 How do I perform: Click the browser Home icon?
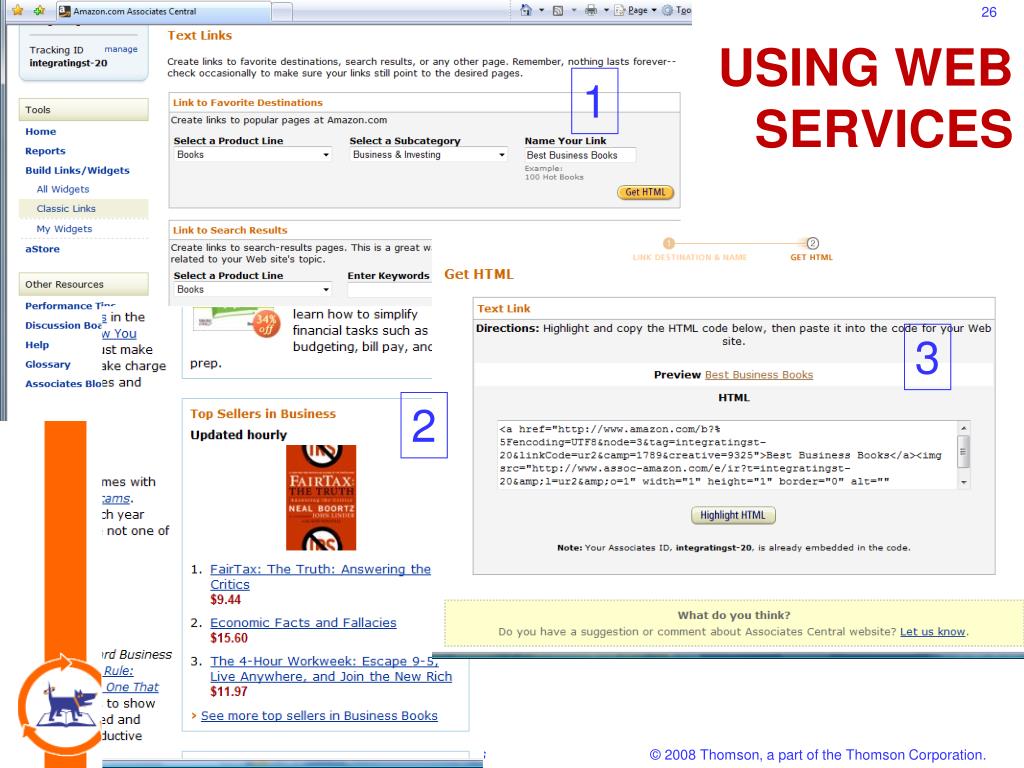click(x=526, y=10)
